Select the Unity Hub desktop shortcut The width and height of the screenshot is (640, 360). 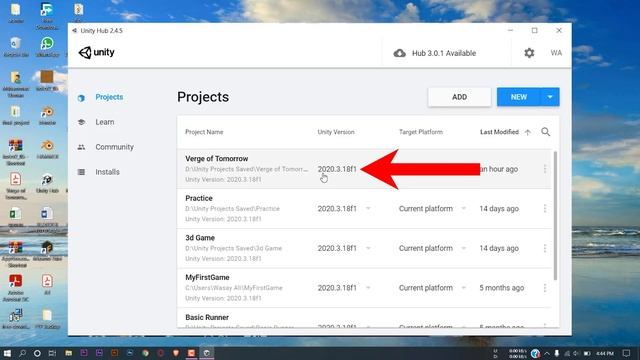(x=47, y=183)
